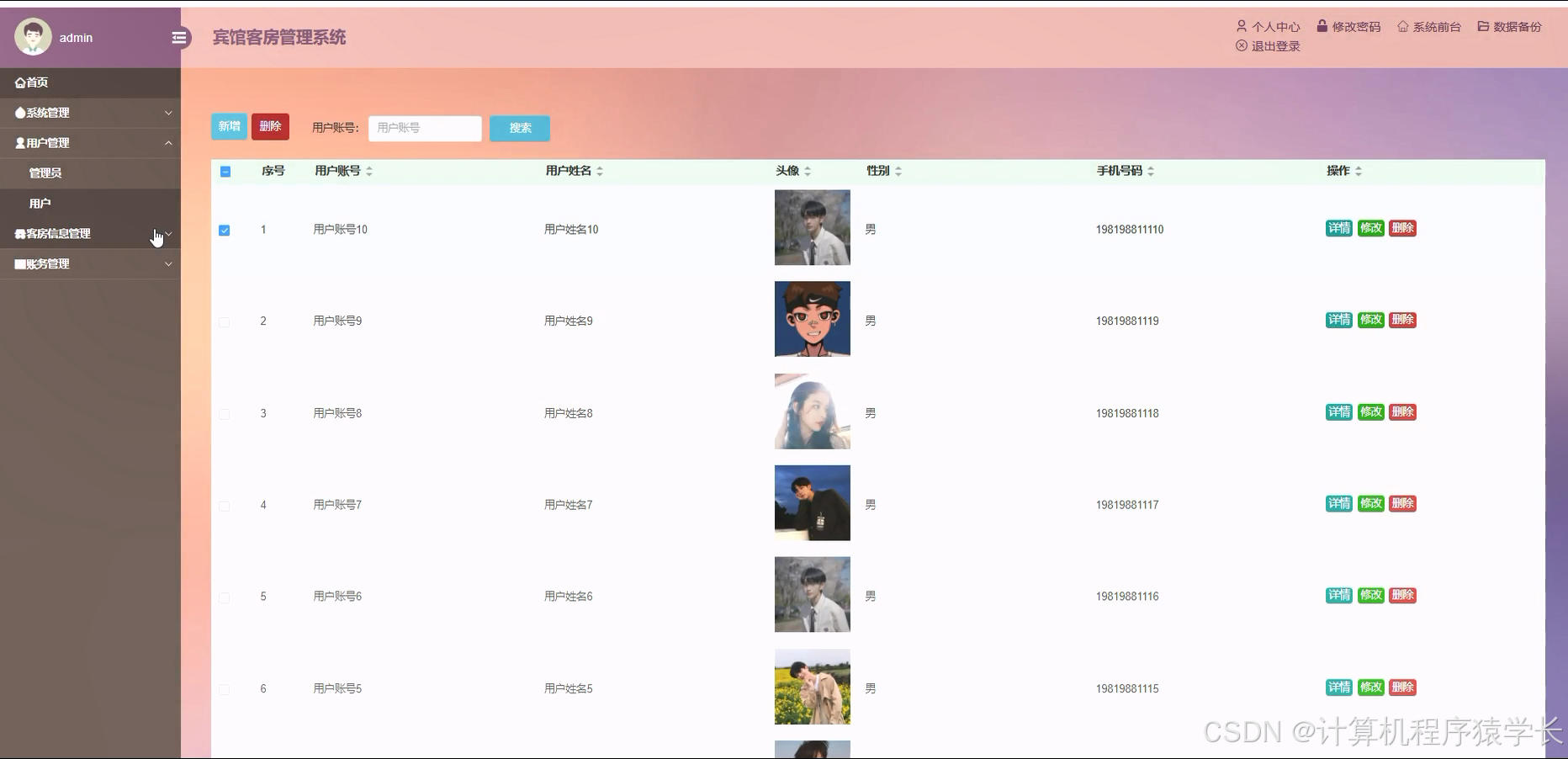Select the 首页 home icon in sidebar
Screen dimensions: 1568x759
point(19,82)
